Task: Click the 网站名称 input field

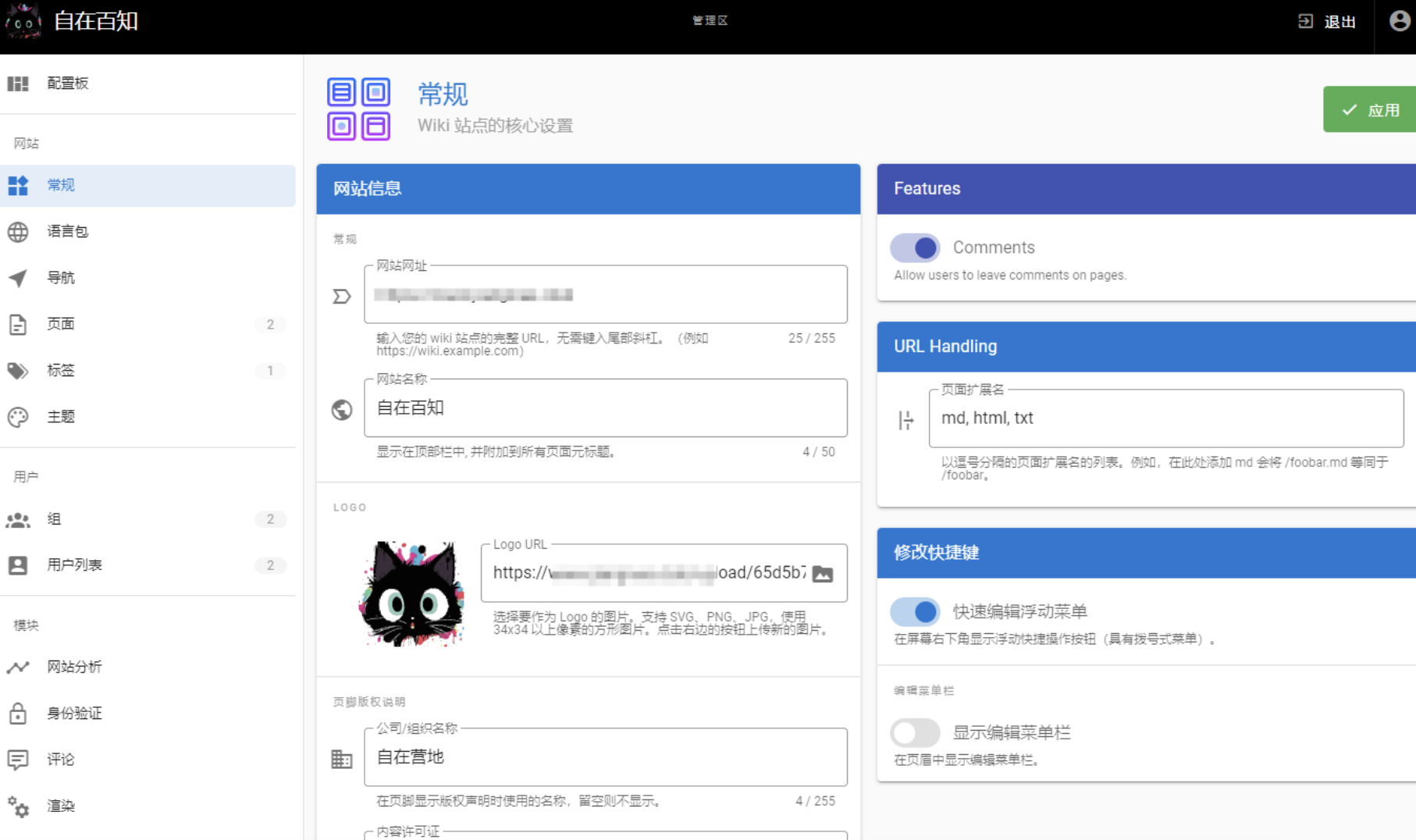Action: (x=605, y=408)
